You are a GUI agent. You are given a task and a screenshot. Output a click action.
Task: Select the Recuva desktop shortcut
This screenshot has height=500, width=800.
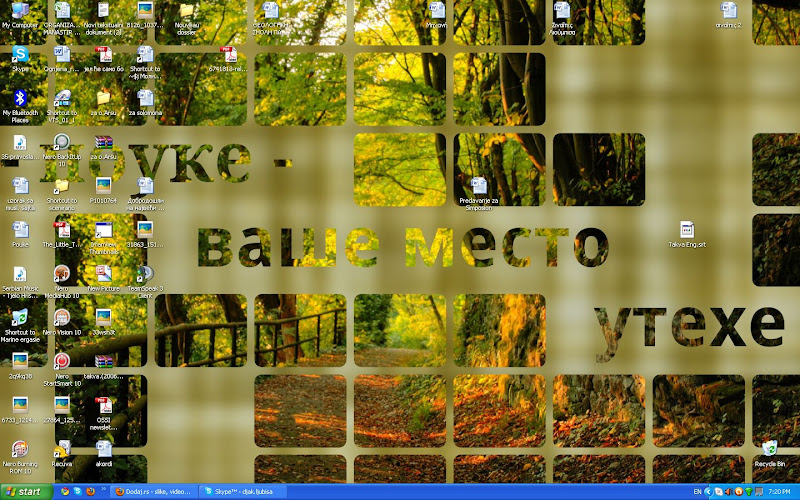[x=62, y=454]
